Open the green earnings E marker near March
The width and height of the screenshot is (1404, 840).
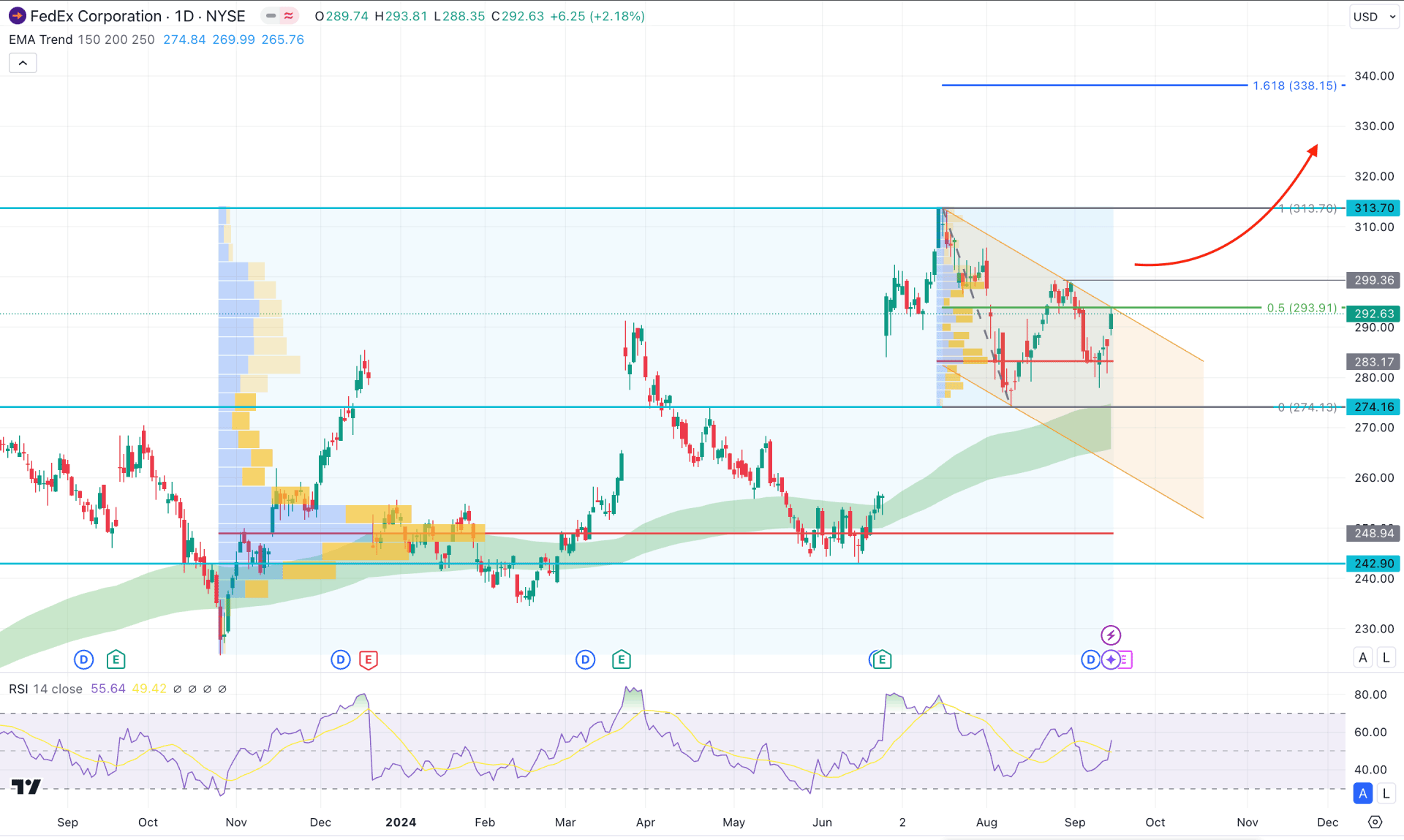622,659
